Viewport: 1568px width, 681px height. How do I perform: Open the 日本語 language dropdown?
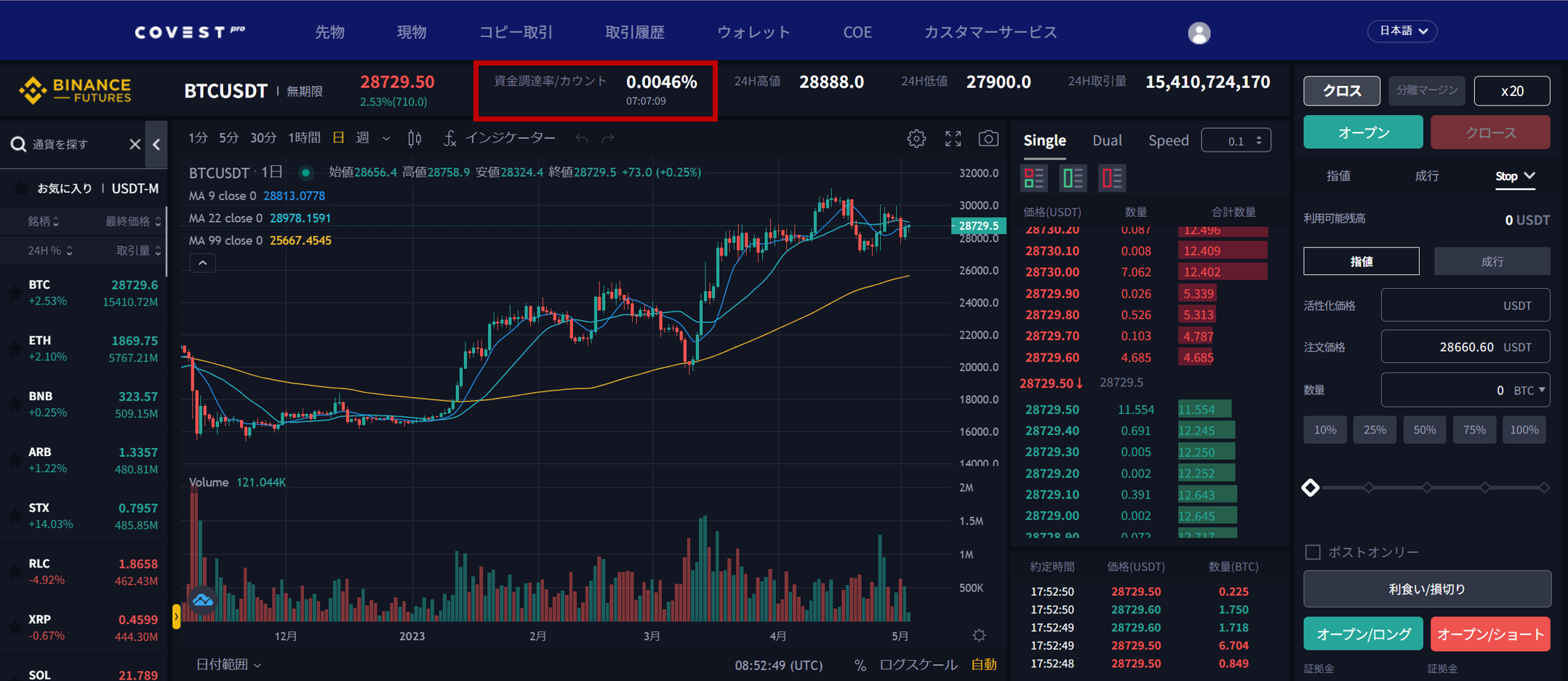pos(1403,31)
